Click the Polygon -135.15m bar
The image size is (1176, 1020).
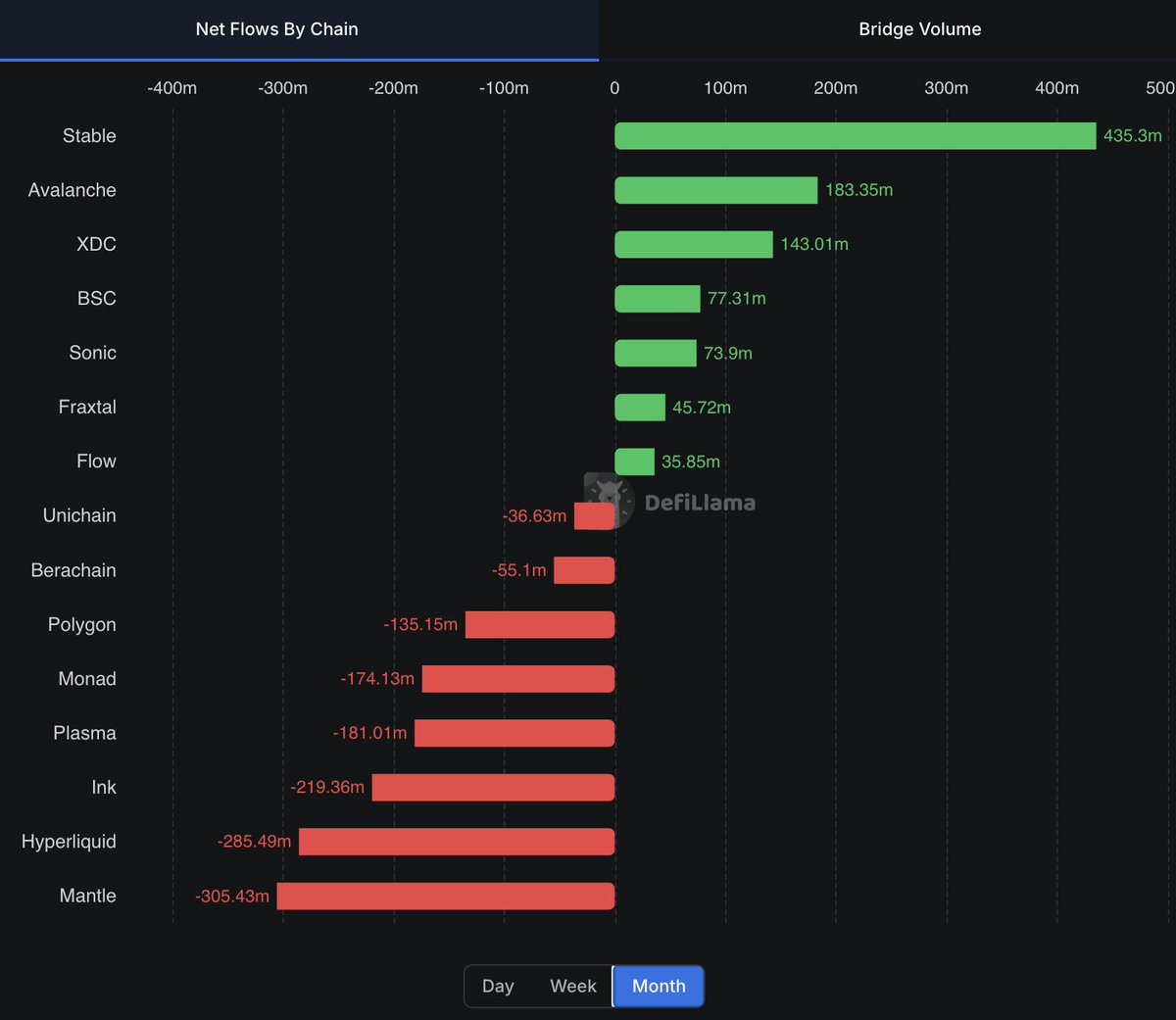[x=540, y=625]
